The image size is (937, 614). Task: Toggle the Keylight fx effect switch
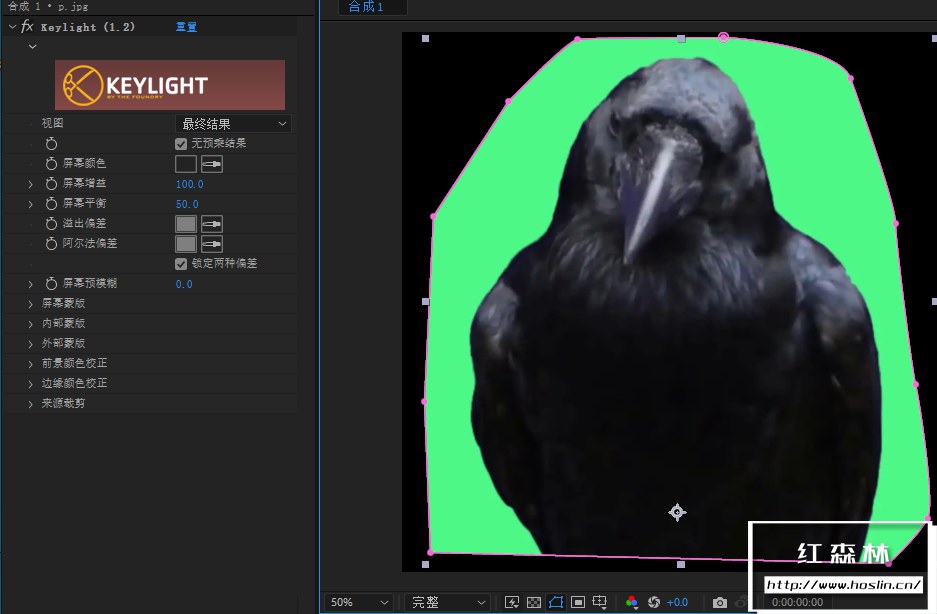tap(28, 27)
